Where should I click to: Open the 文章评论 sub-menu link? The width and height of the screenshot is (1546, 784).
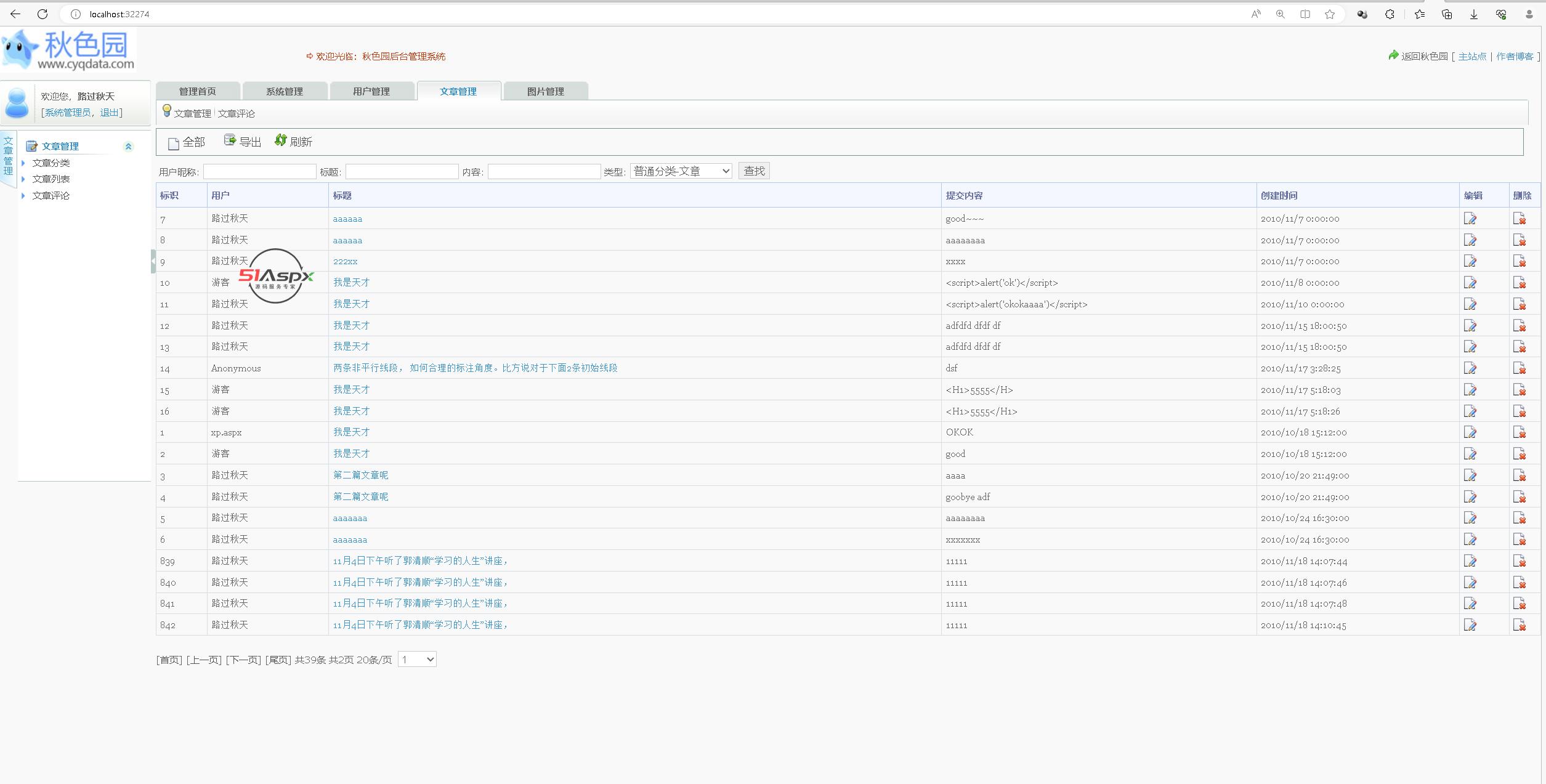pyautogui.click(x=237, y=114)
